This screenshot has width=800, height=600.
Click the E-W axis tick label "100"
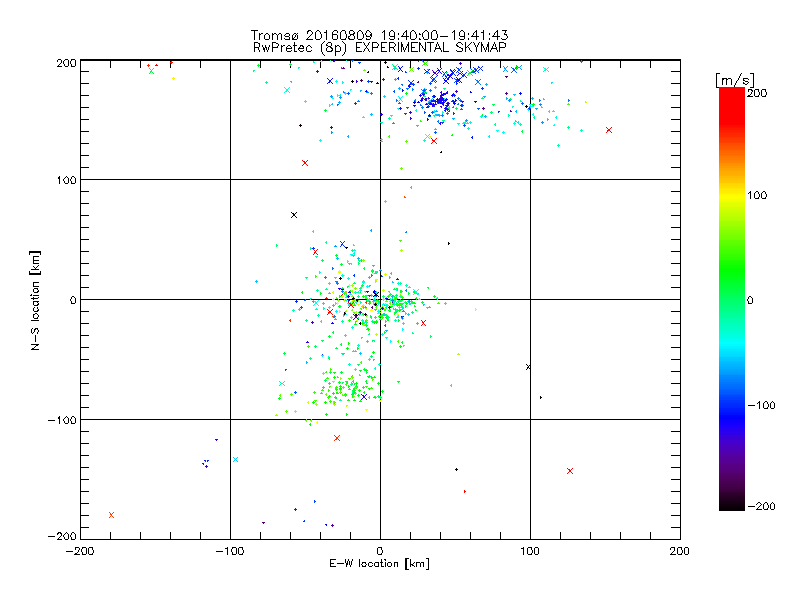click(x=530, y=551)
